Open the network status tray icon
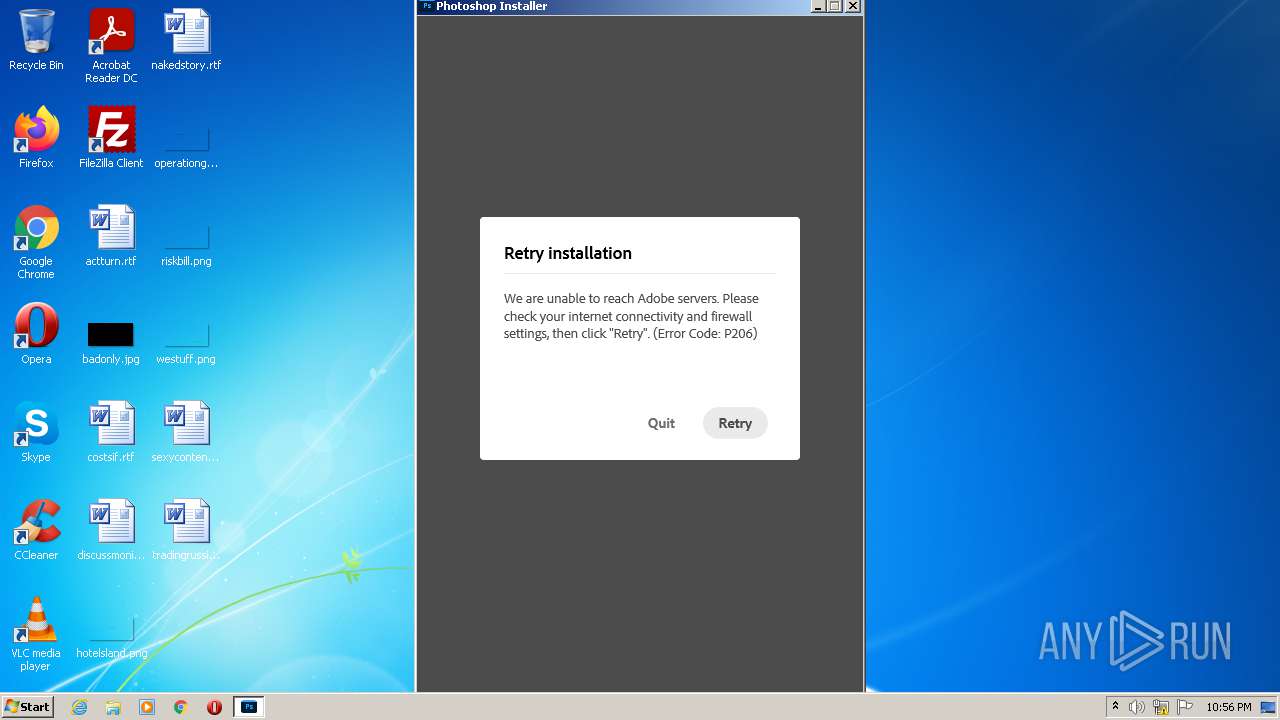 coord(1161,707)
